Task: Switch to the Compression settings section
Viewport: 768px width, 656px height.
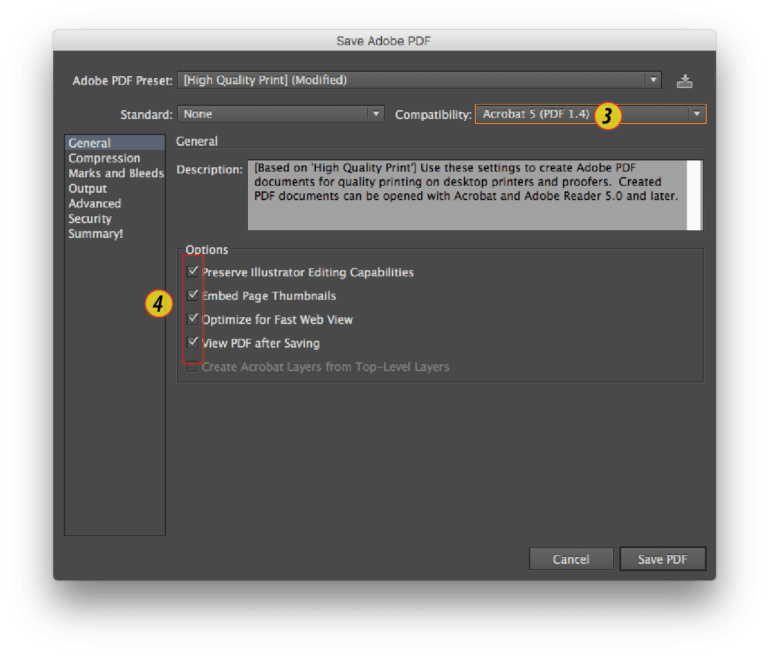Action: pos(104,158)
